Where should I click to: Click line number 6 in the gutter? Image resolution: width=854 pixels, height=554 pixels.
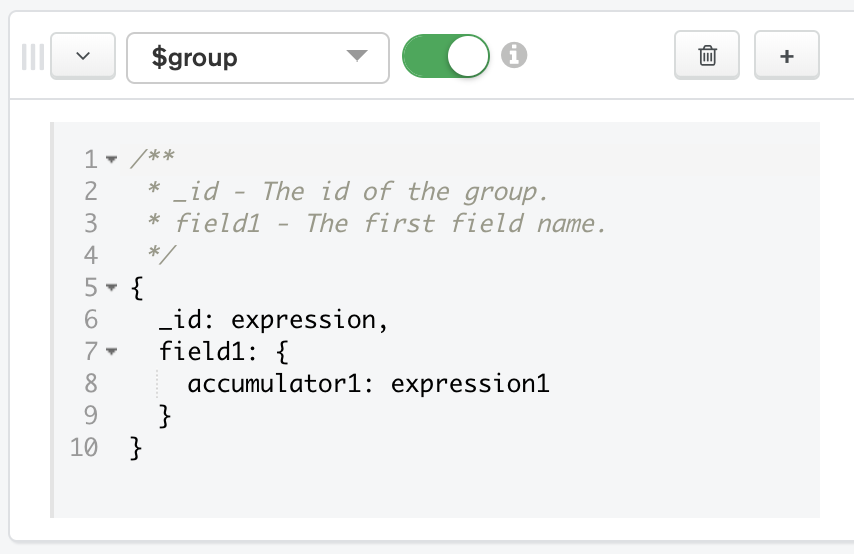pyautogui.click(x=92, y=320)
